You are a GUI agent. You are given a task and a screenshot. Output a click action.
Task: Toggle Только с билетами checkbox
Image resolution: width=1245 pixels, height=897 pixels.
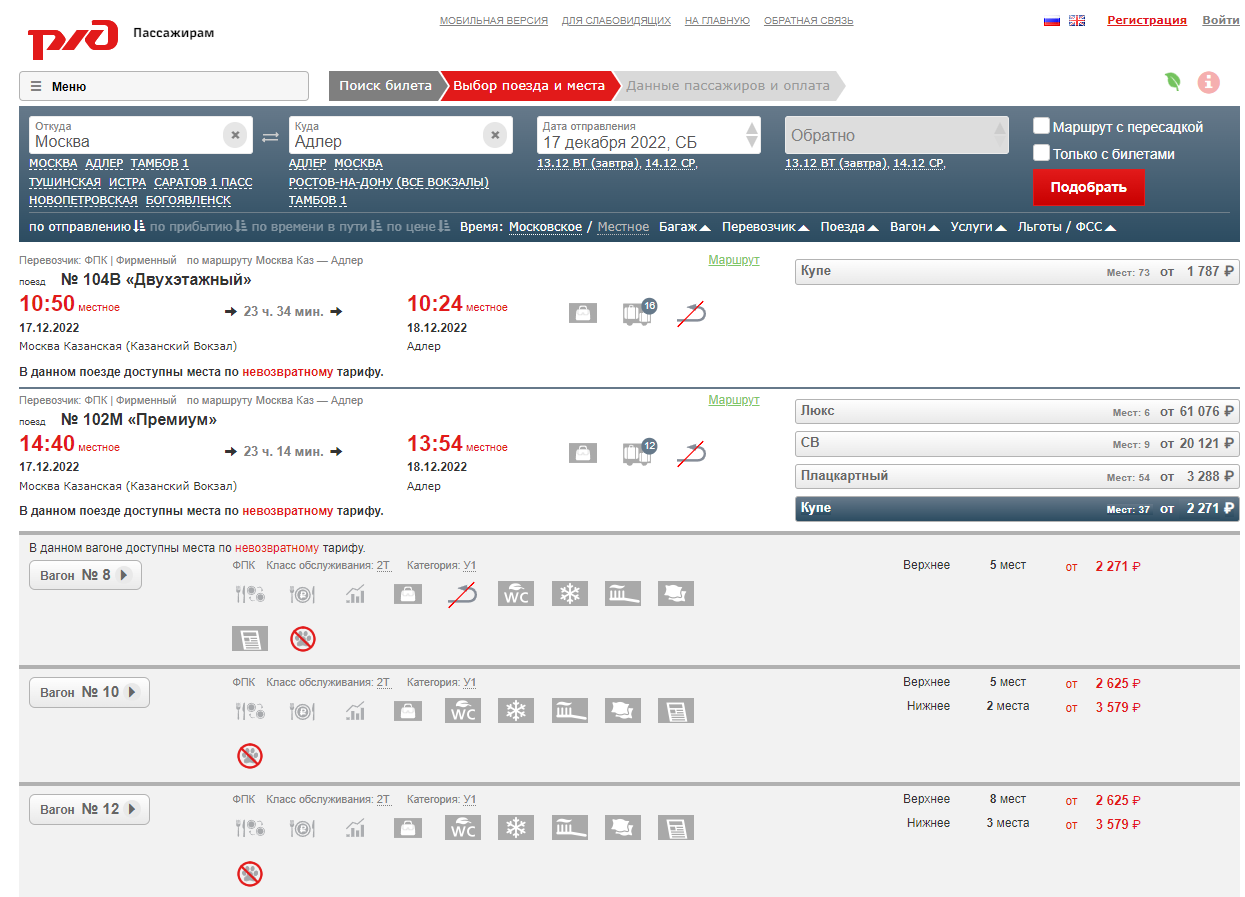click(1042, 153)
